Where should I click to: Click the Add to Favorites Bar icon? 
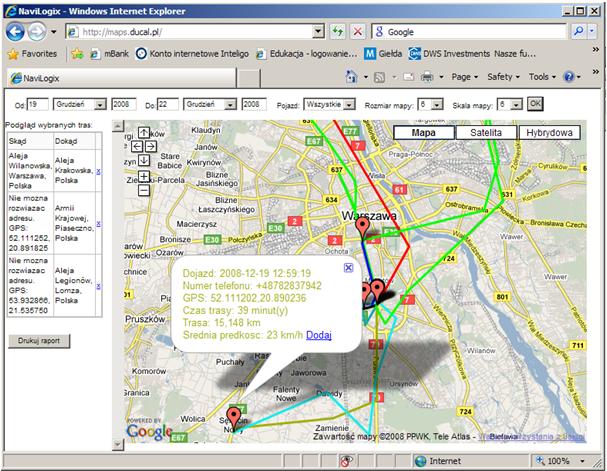(77, 54)
